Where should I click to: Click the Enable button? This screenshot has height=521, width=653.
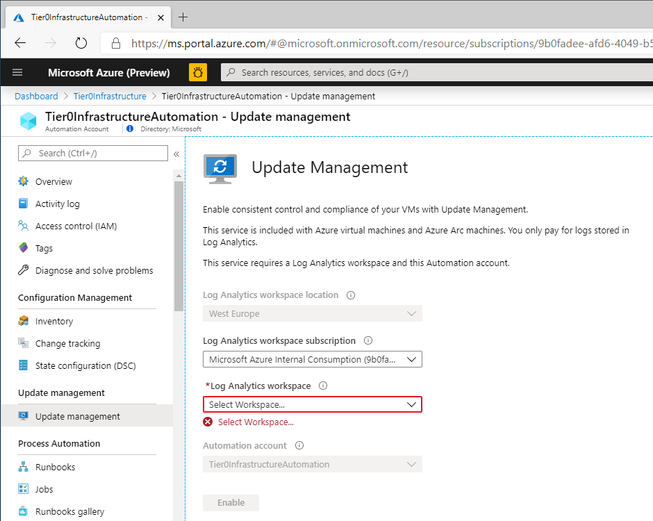point(231,503)
